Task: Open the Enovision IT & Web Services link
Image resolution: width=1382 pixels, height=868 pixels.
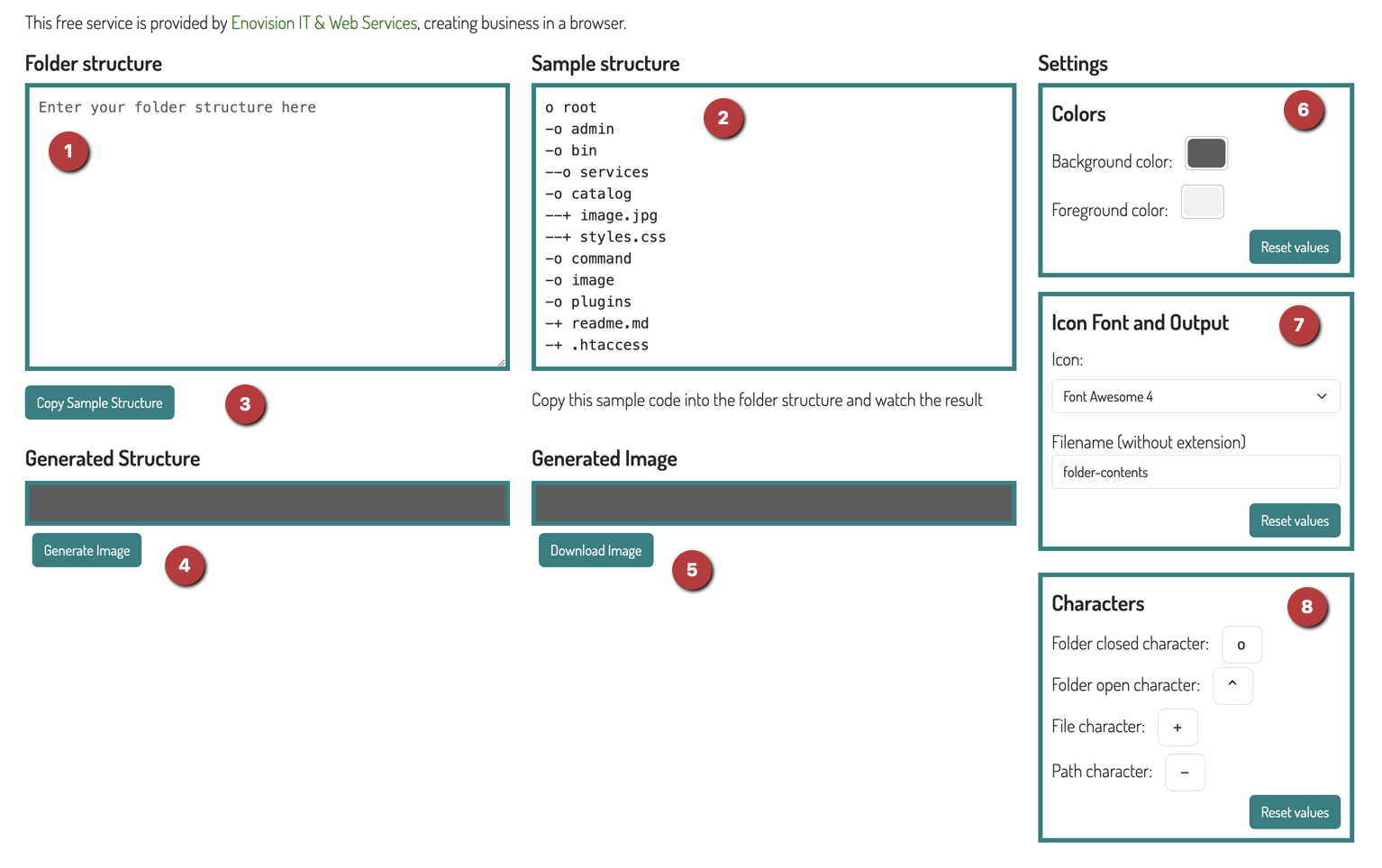Action: click(323, 23)
